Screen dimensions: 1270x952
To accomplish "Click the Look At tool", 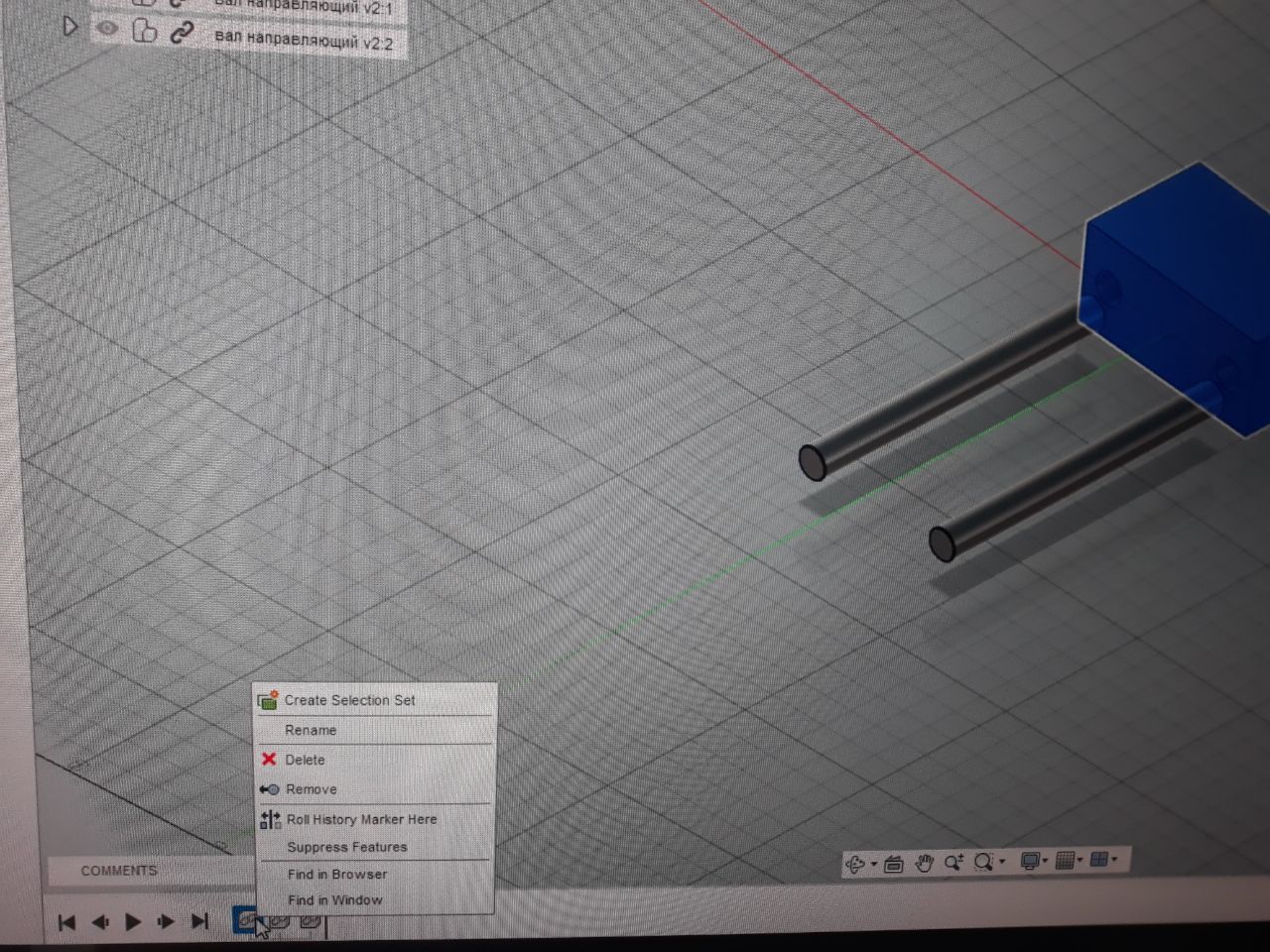I will (893, 864).
